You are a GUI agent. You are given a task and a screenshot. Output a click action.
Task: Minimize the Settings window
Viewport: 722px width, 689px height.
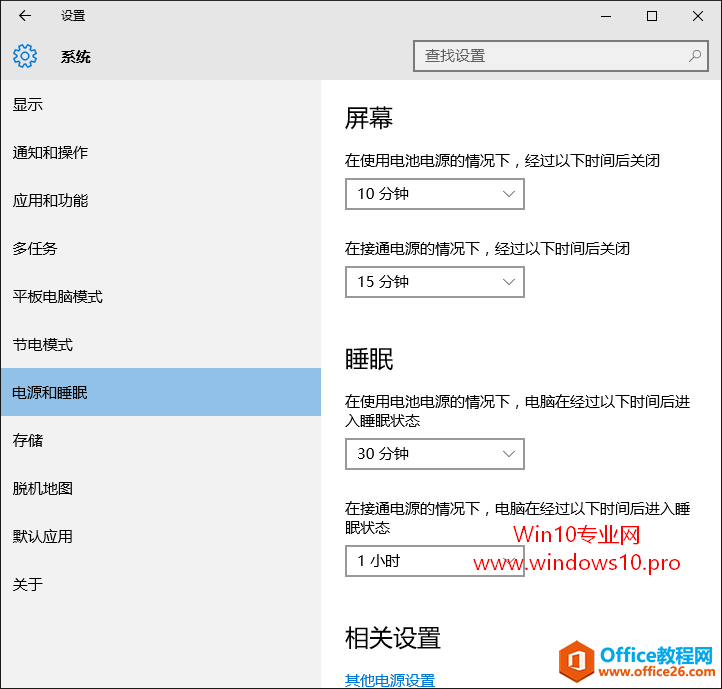point(606,16)
